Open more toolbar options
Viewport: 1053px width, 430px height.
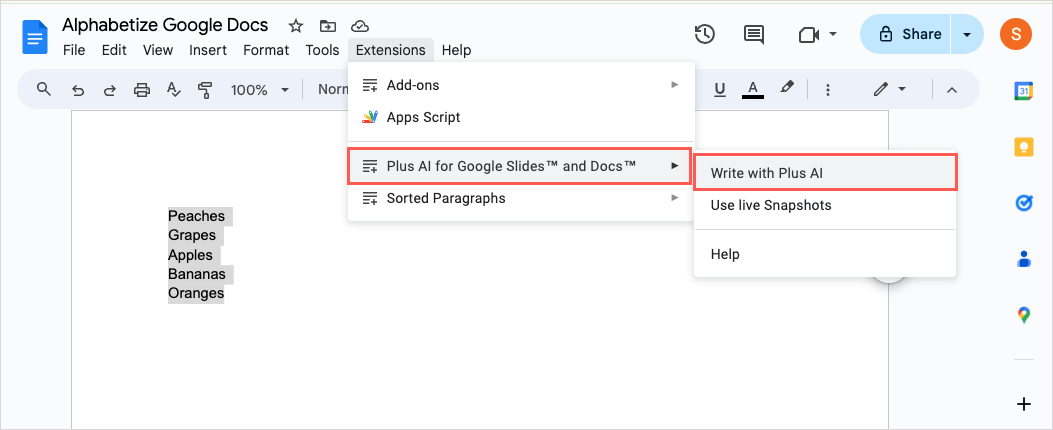pos(828,89)
